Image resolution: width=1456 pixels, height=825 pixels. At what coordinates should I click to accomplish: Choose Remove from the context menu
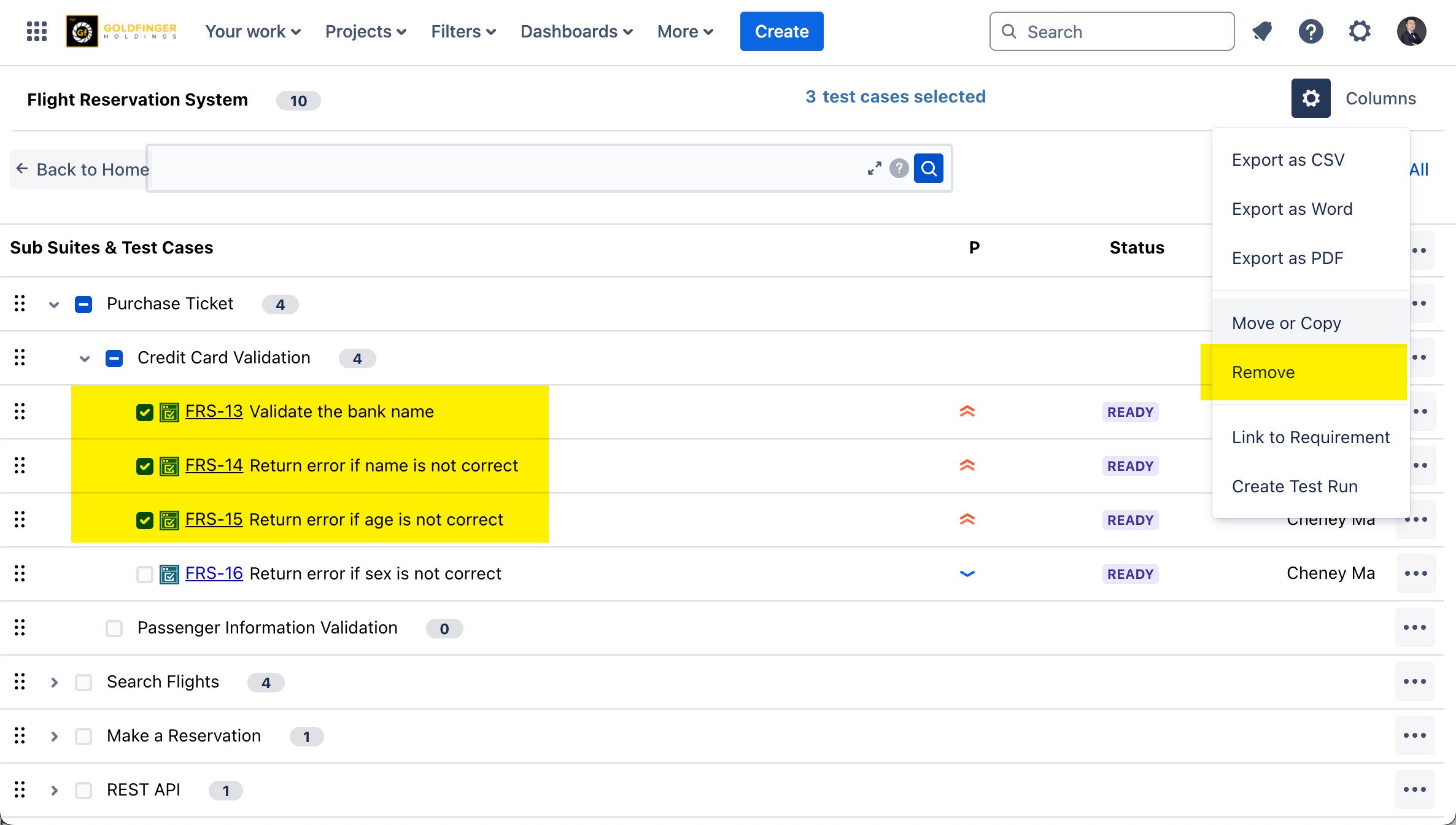point(1263,372)
